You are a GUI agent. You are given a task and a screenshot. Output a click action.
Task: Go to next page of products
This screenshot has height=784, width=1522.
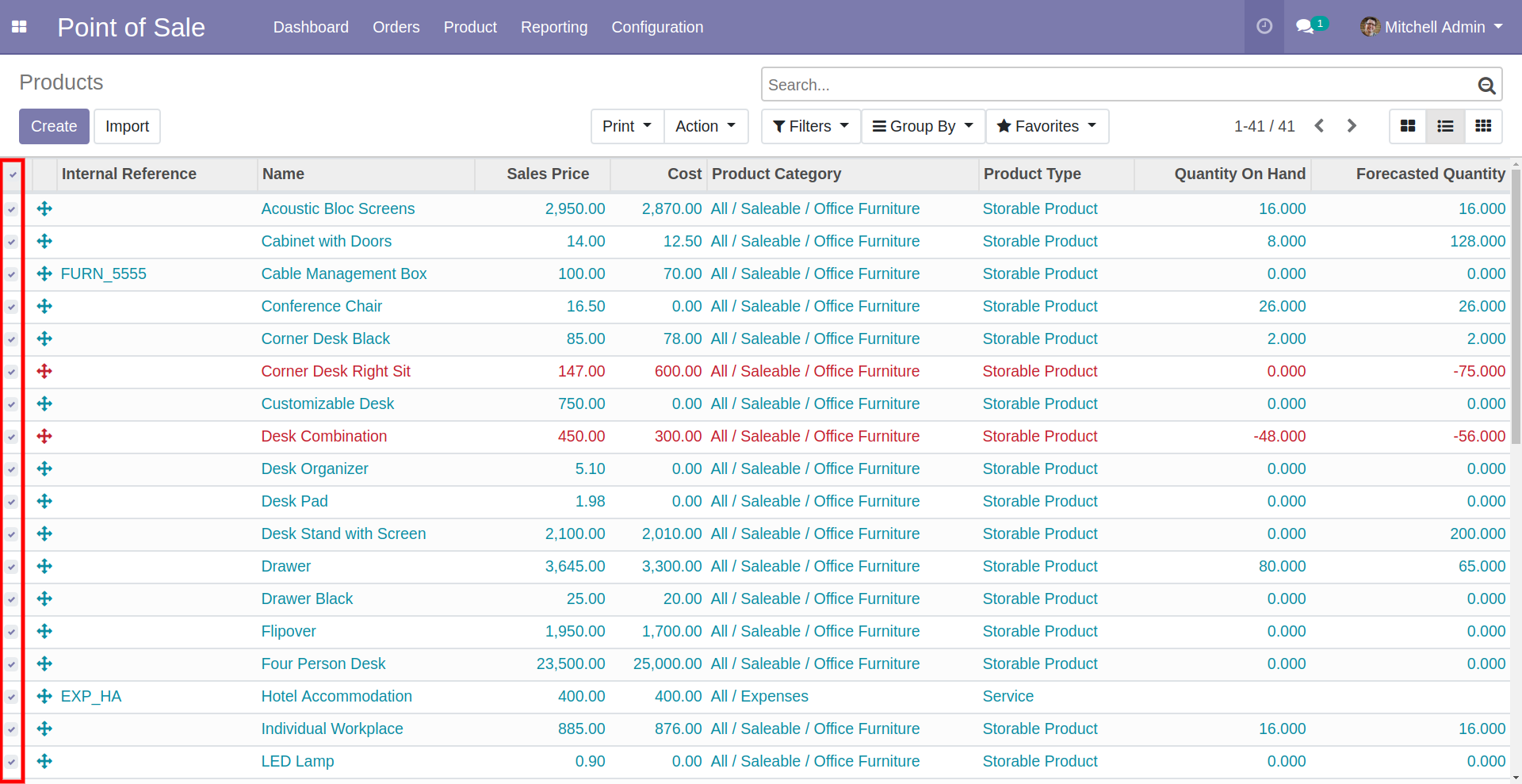click(x=1352, y=126)
